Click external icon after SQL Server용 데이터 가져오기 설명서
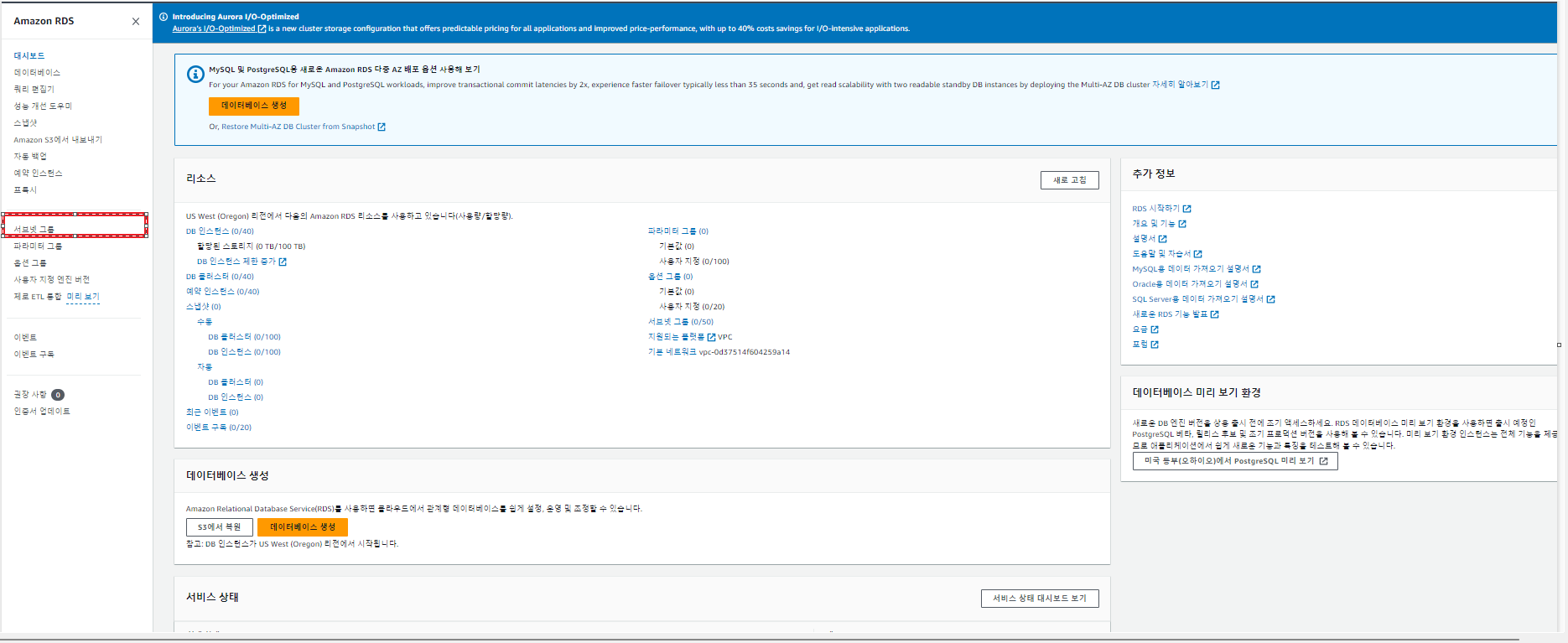 coord(1270,299)
